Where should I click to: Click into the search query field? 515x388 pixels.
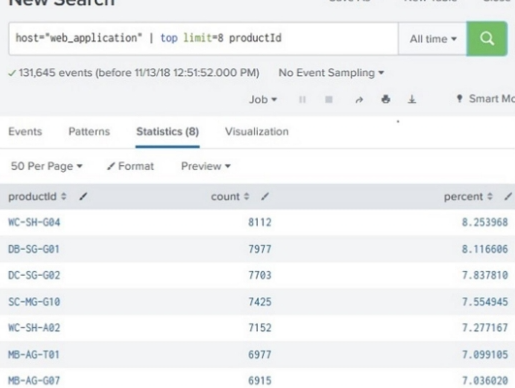pos(203,39)
